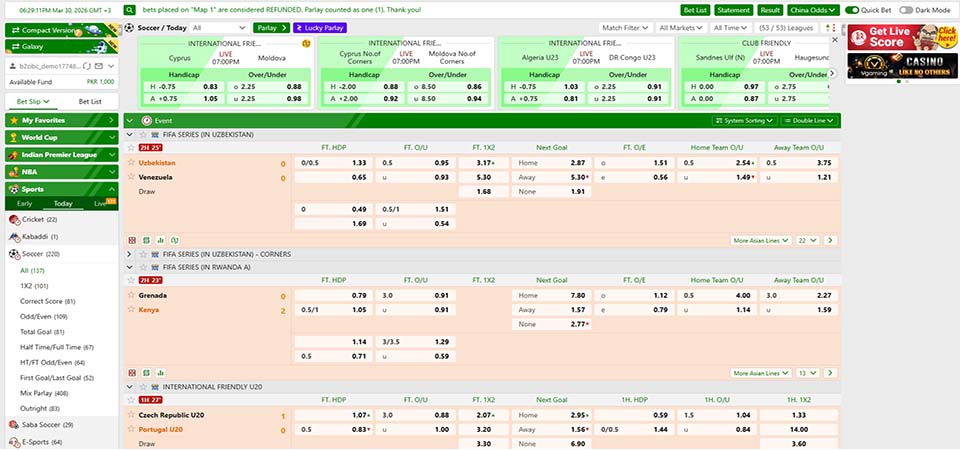Screen dimensions: 960x450
Task: Favorite Czech Republic U20 with its star
Action: [131, 414]
